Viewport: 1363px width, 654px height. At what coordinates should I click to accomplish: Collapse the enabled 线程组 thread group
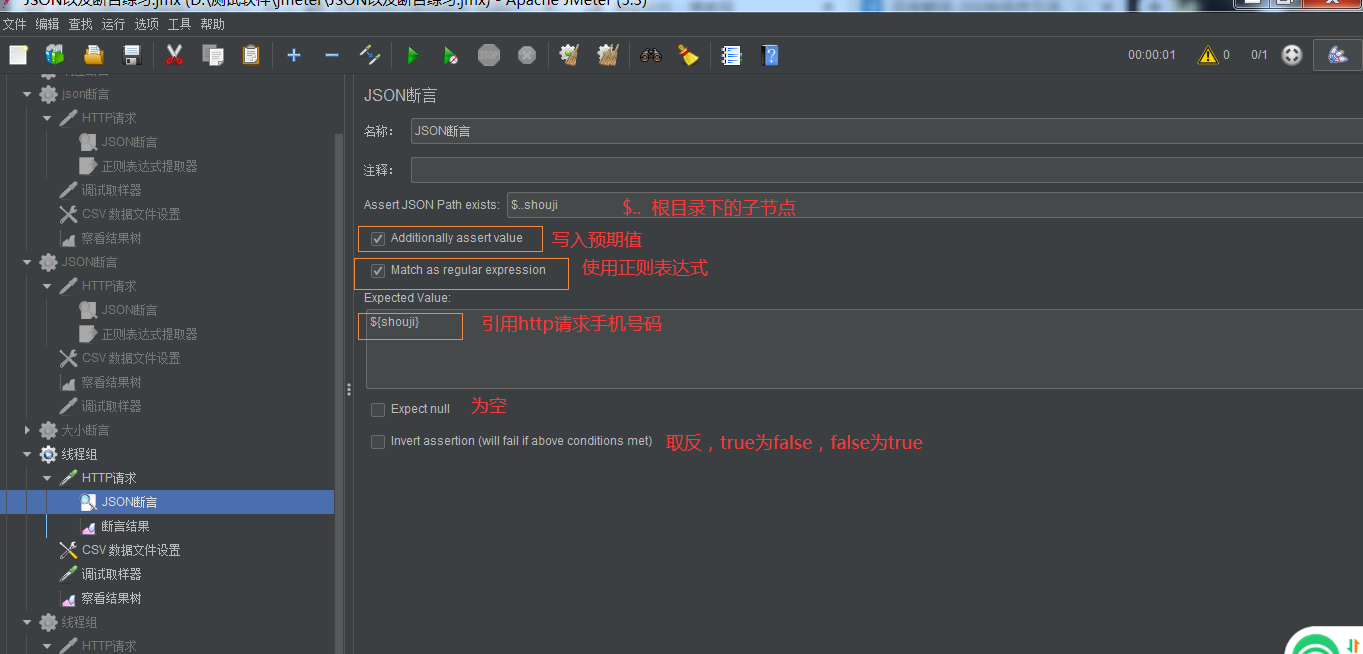tap(27, 454)
